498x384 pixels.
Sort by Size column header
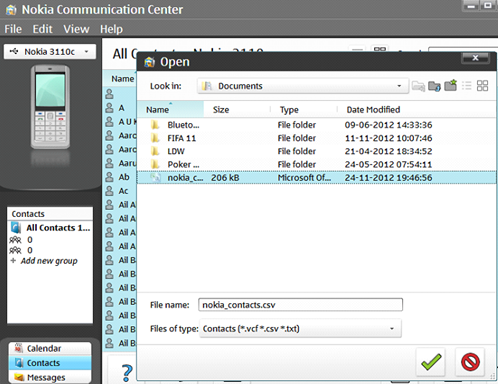237,109
